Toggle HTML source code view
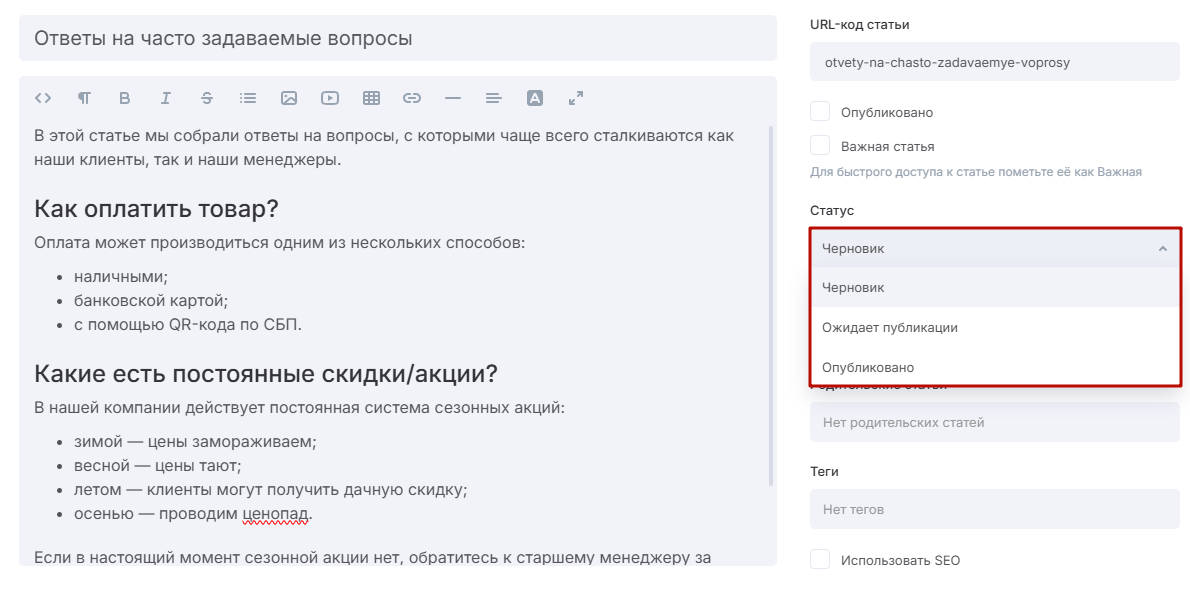The width and height of the screenshot is (1190, 599). pyautogui.click(x=43, y=98)
